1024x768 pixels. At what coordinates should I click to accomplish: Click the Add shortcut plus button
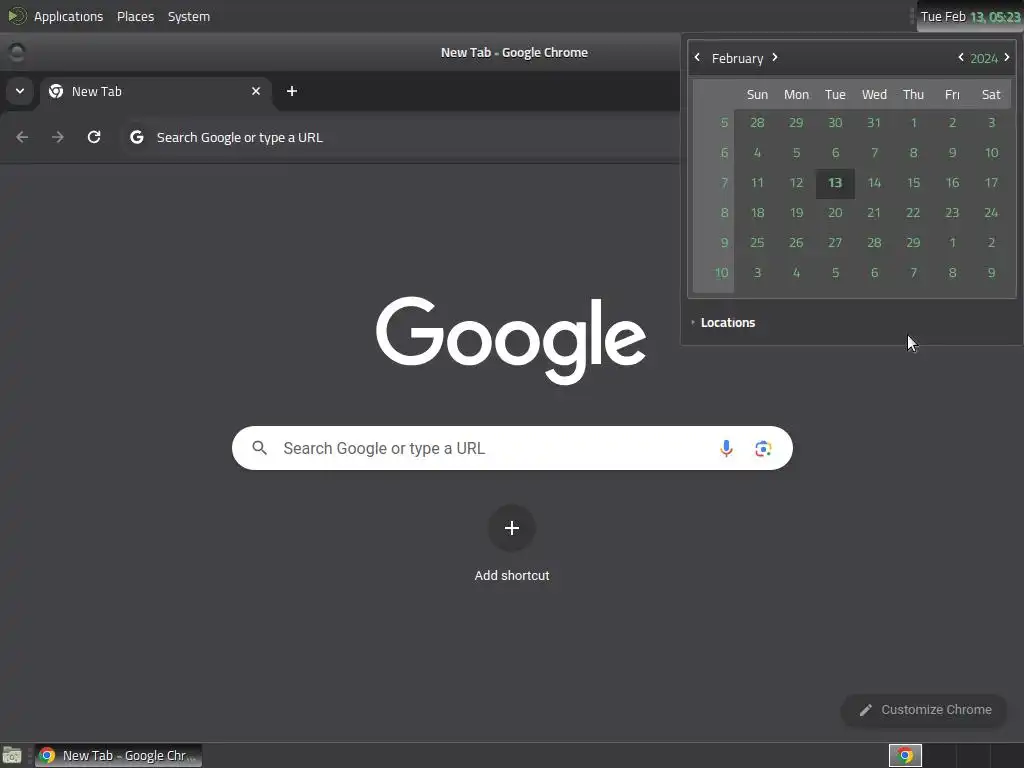[512, 528]
